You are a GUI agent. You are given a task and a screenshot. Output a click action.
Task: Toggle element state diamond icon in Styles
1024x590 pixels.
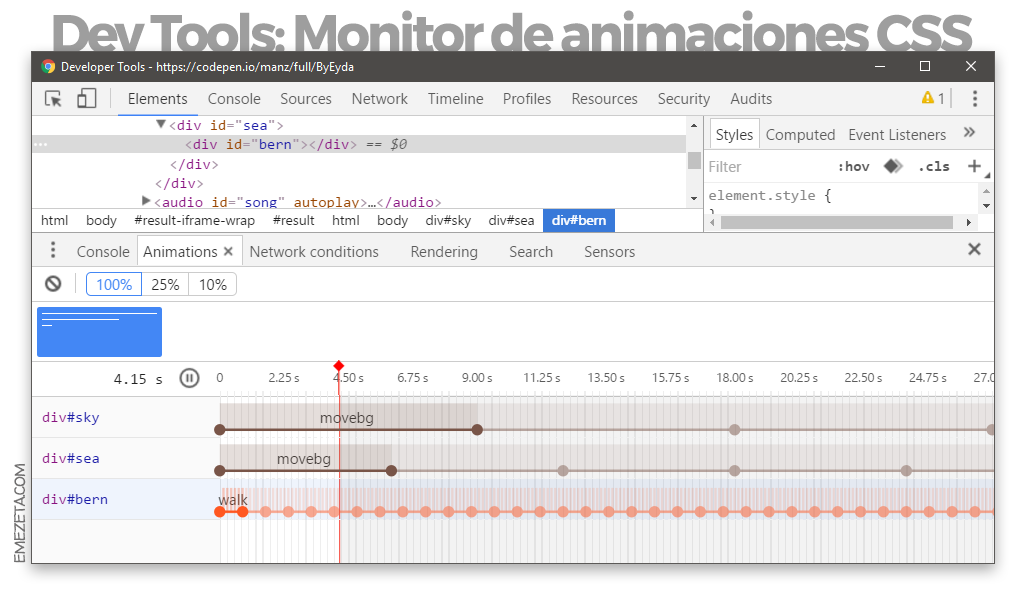click(x=893, y=166)
